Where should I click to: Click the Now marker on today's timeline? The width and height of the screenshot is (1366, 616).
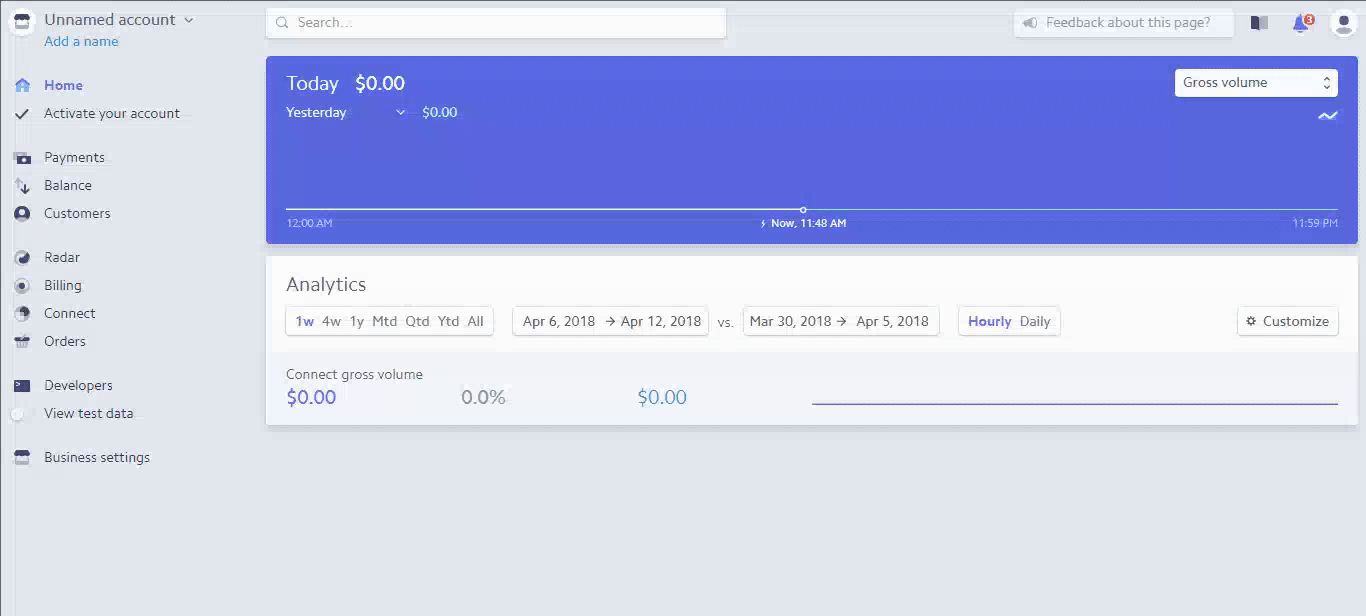(803, 210)
